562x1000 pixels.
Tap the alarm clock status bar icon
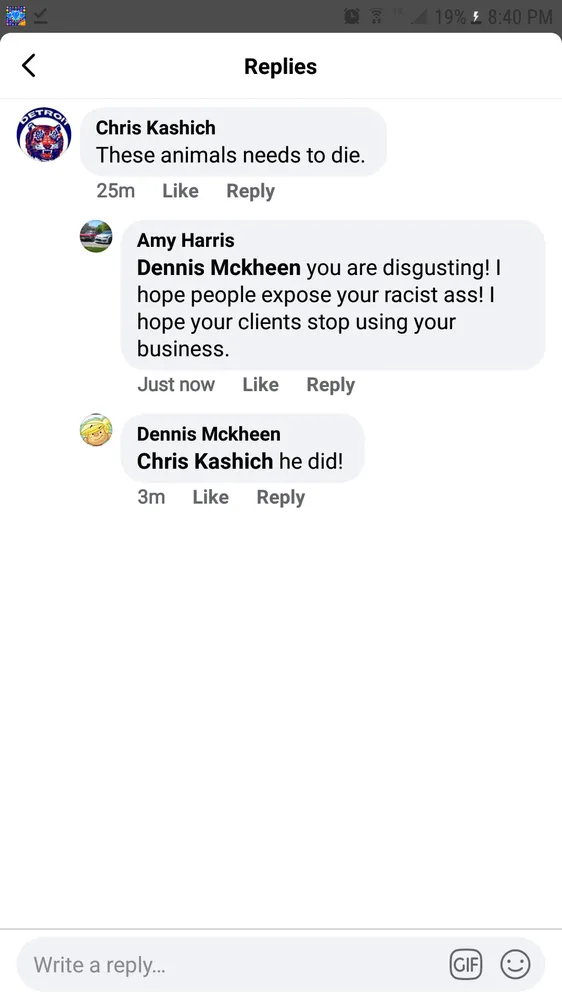[x=351, y=16]
